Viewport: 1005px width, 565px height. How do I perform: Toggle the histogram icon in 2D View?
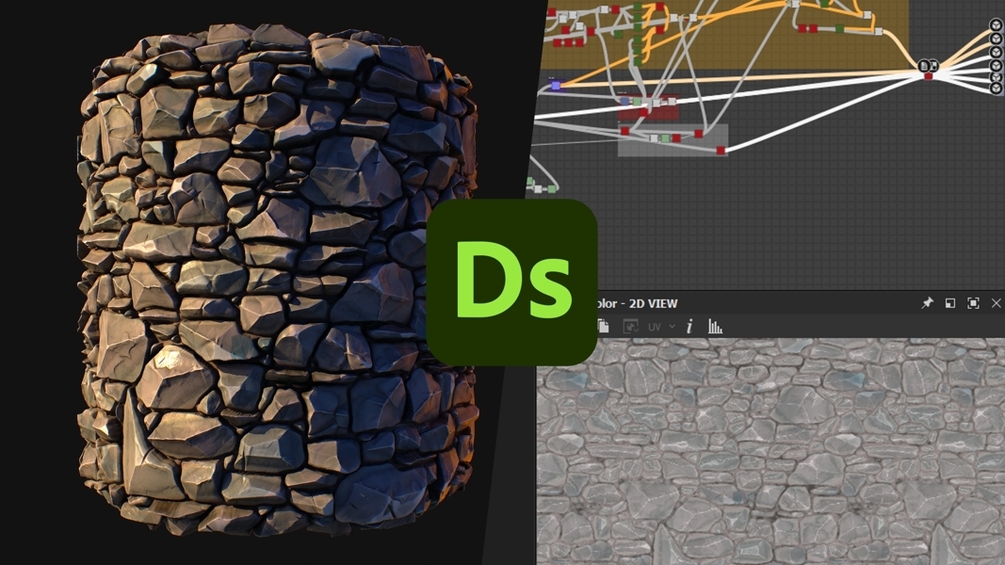click(x=715, y=326)
